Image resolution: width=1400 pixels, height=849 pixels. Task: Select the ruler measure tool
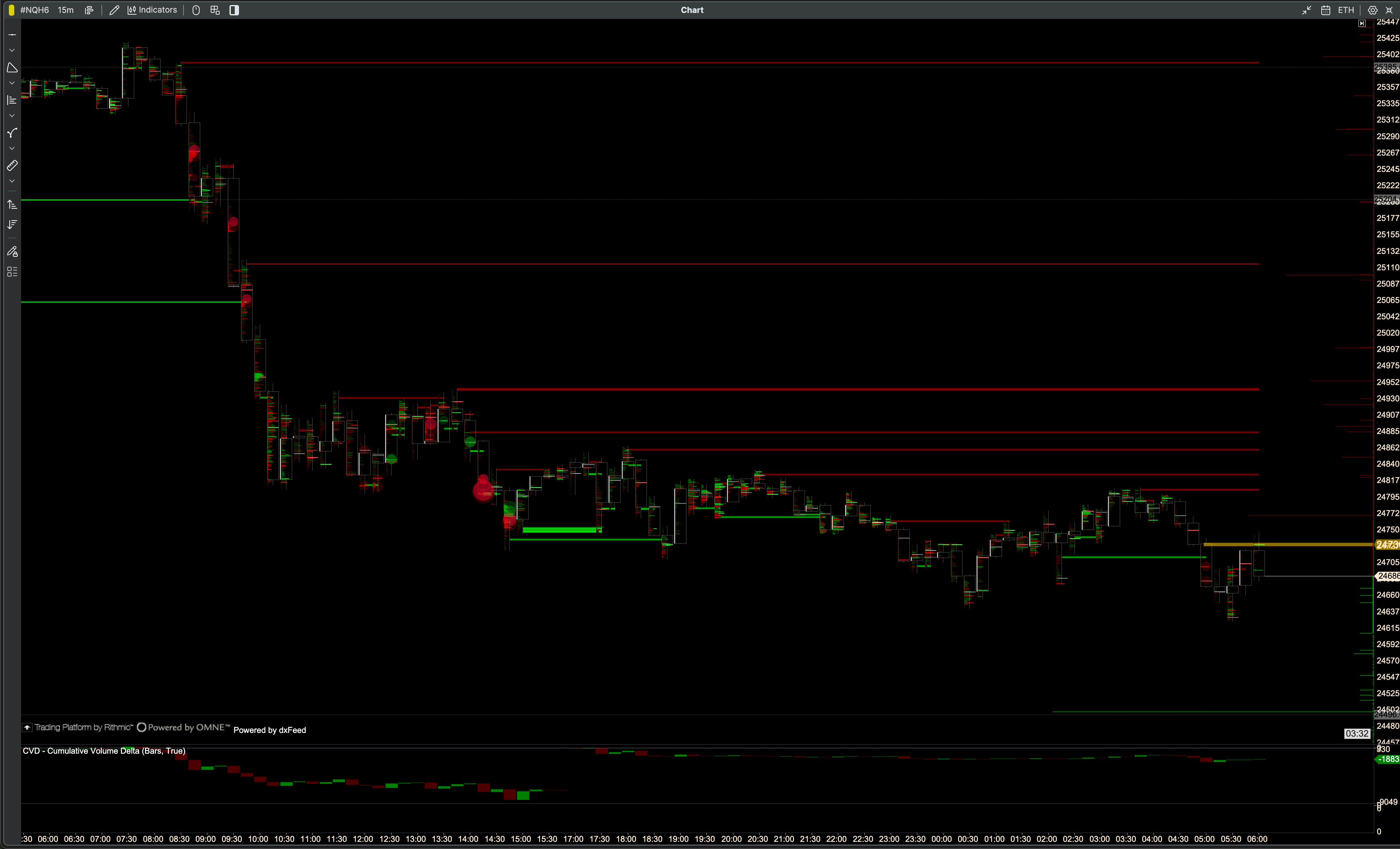click(x=12, y=165)
